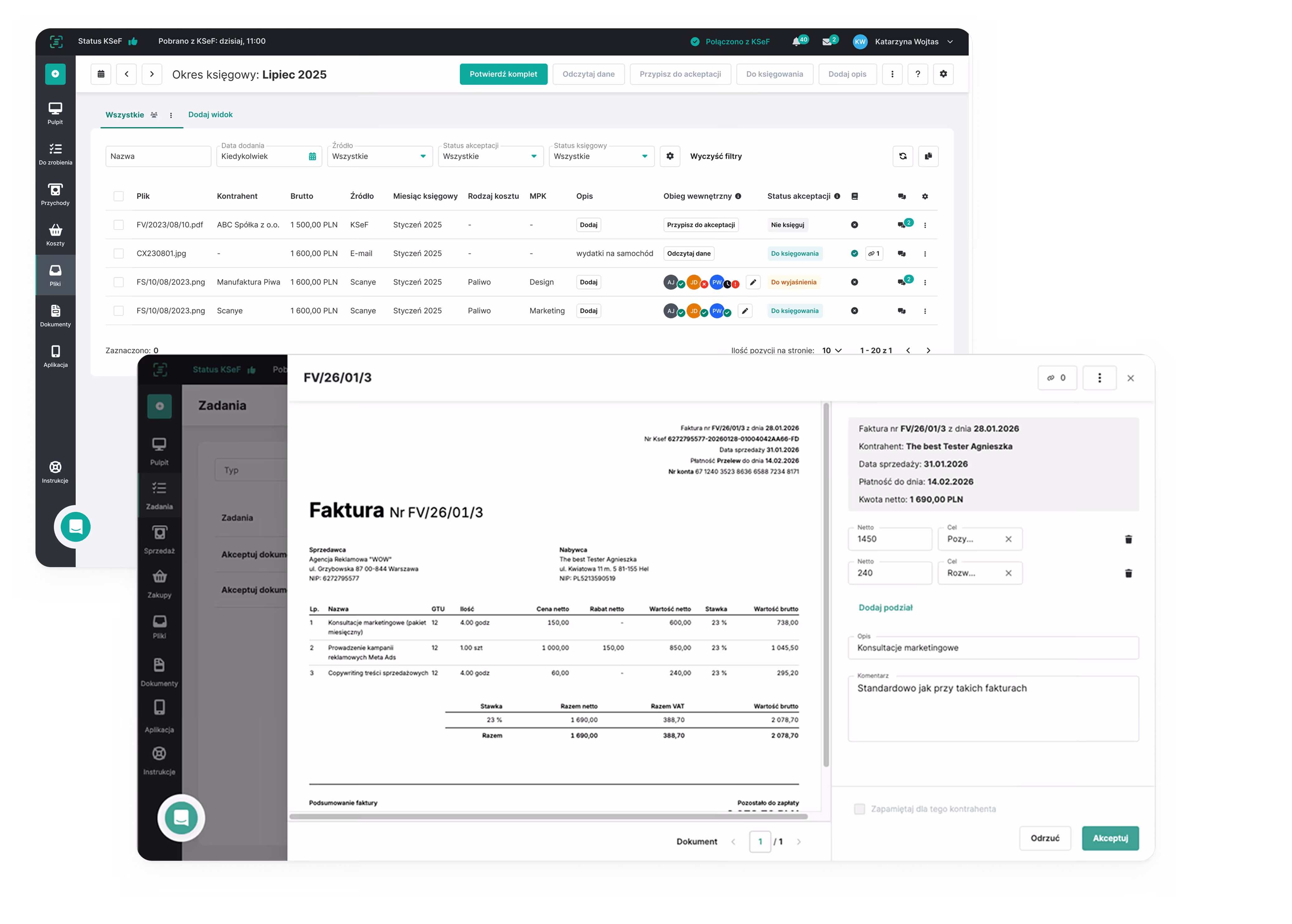This screenshot has width=1292, height=924.
Task: Open Dokumenty in the main sidebar
Action: coord(55,316)
